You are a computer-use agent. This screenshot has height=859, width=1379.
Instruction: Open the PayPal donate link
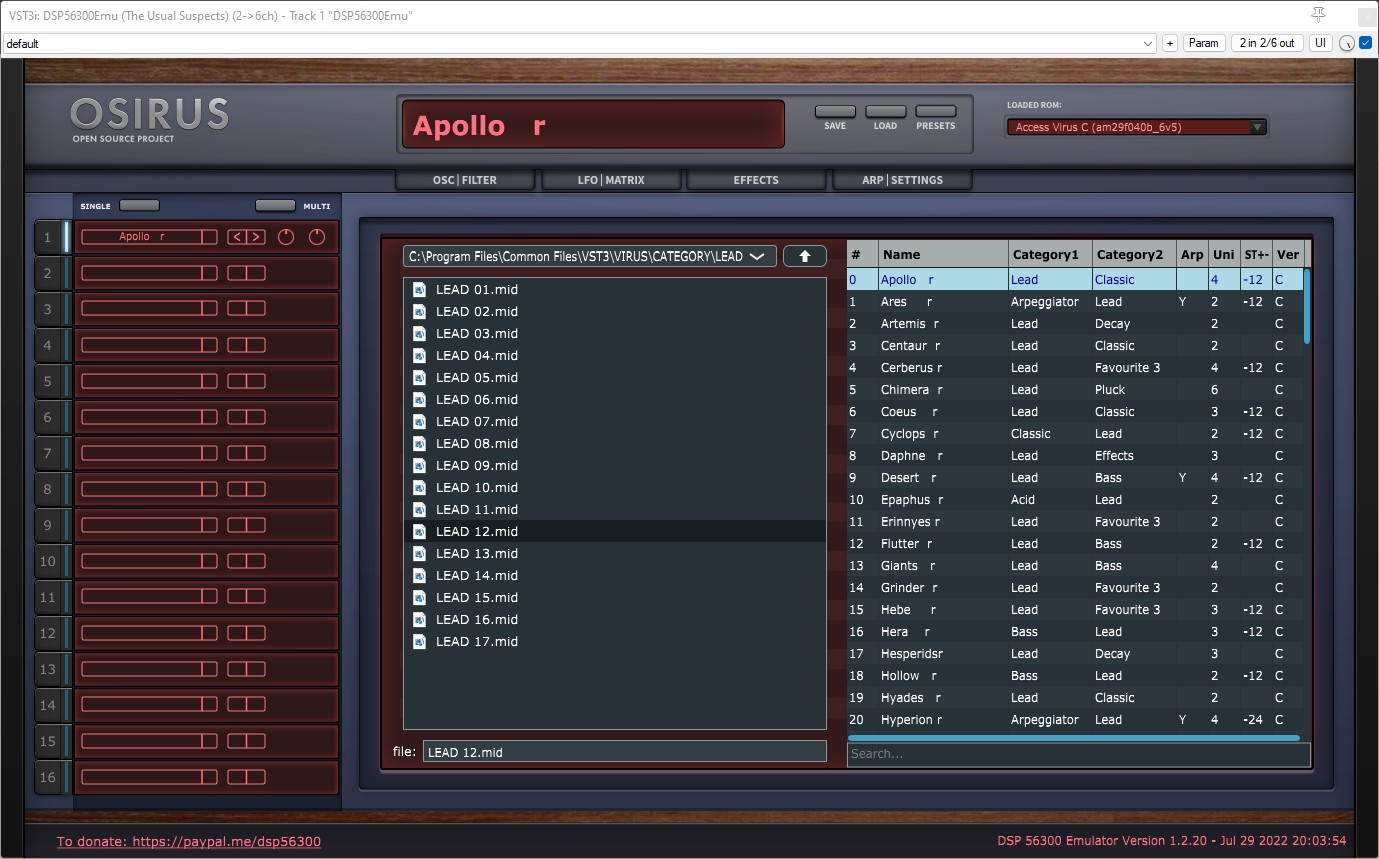189,842
